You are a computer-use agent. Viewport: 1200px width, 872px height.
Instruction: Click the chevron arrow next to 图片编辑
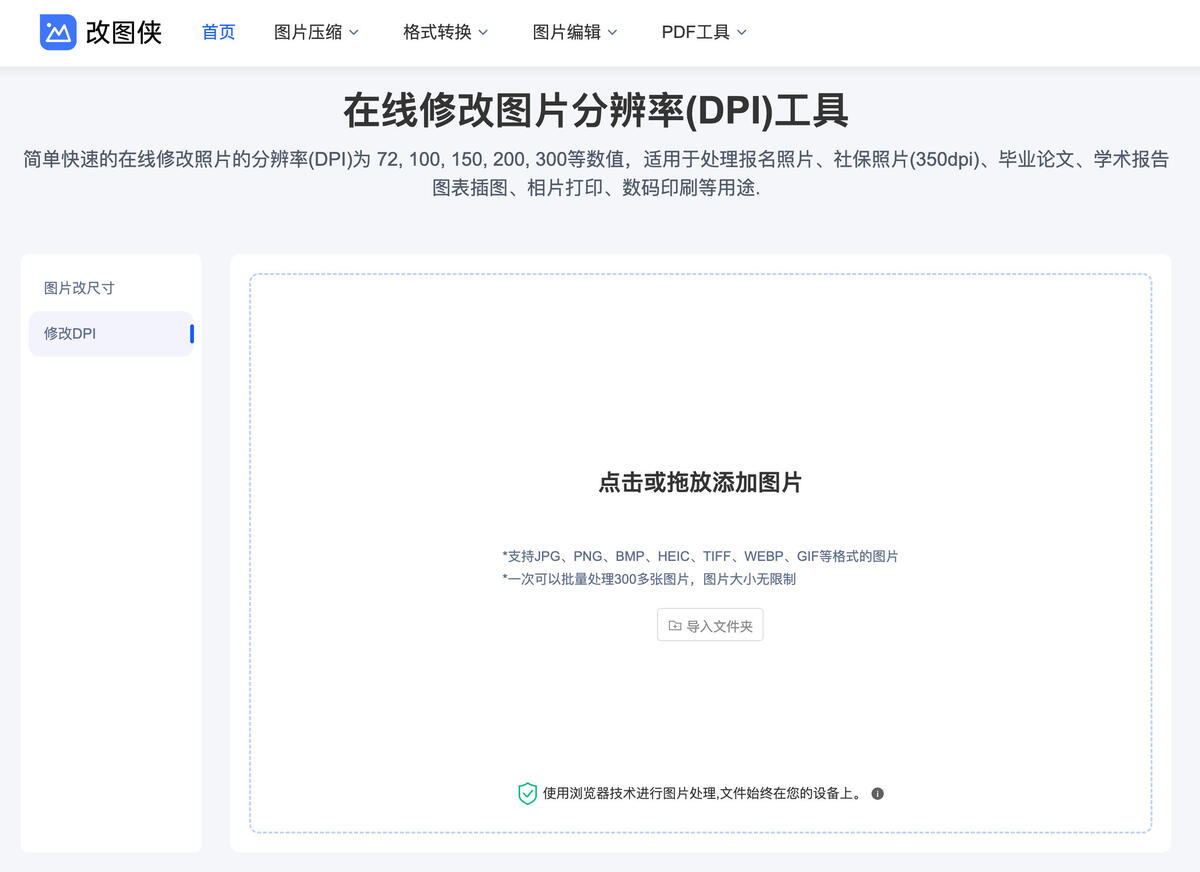click(x=612, y=32)
